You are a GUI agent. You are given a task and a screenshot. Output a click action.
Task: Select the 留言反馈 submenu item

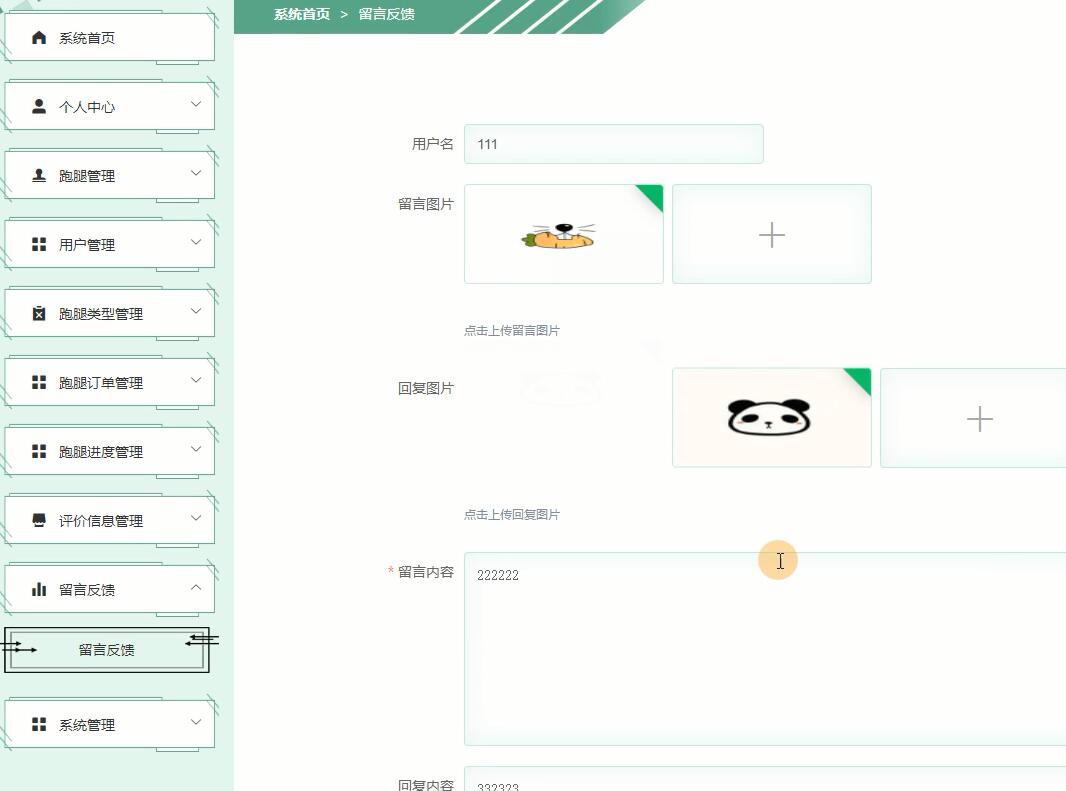click(106, 650)
